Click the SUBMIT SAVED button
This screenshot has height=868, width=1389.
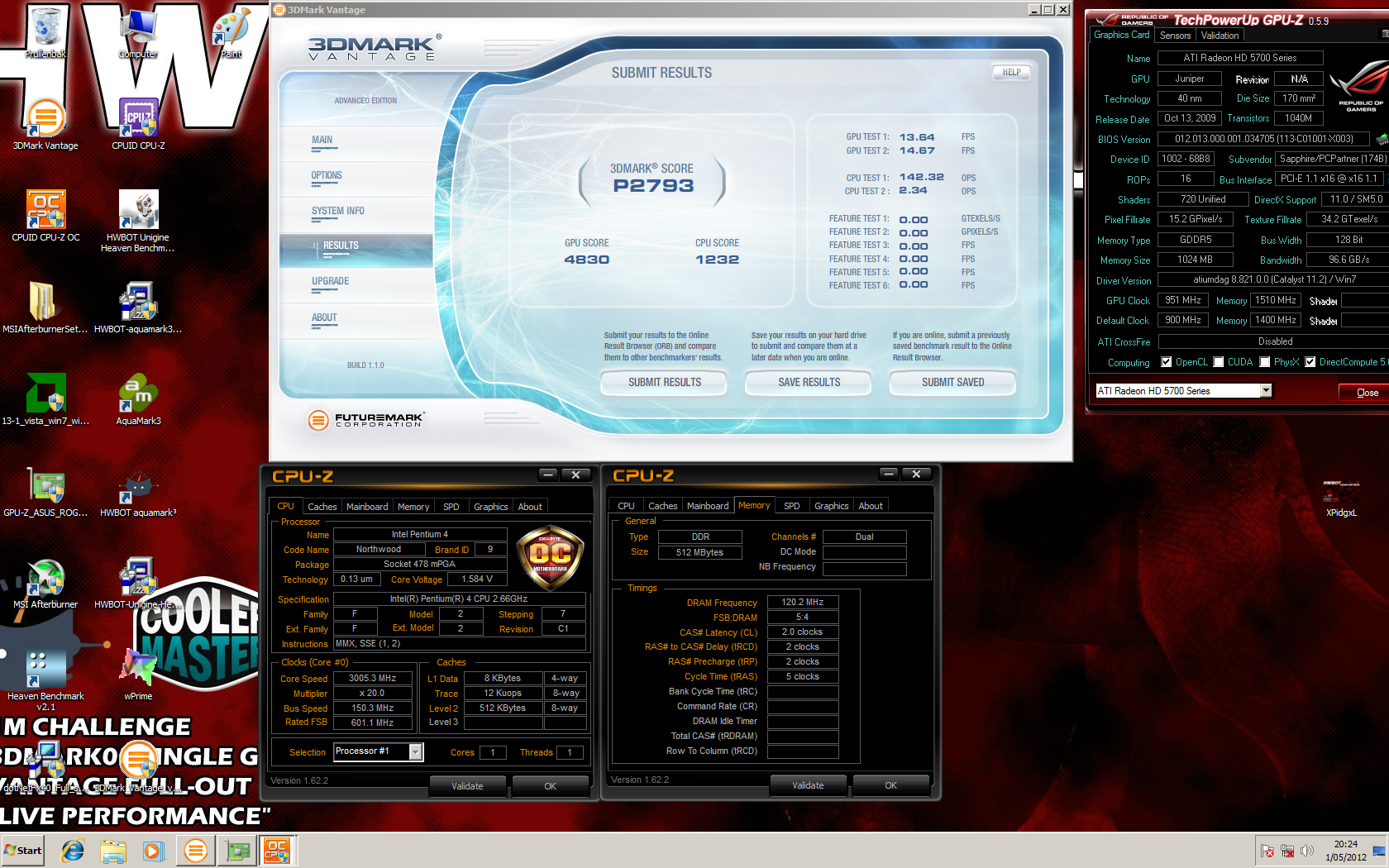pos(952,382)
